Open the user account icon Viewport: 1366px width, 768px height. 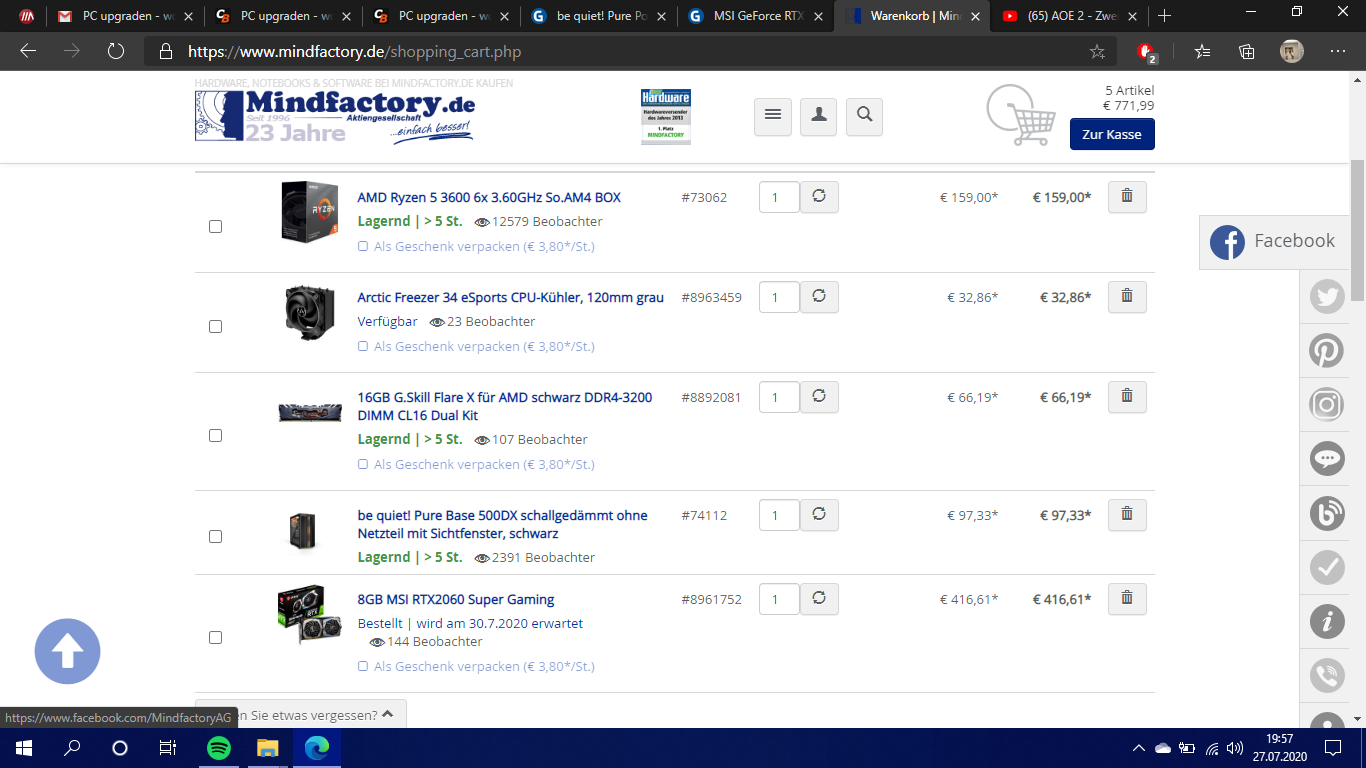[818, 116]
